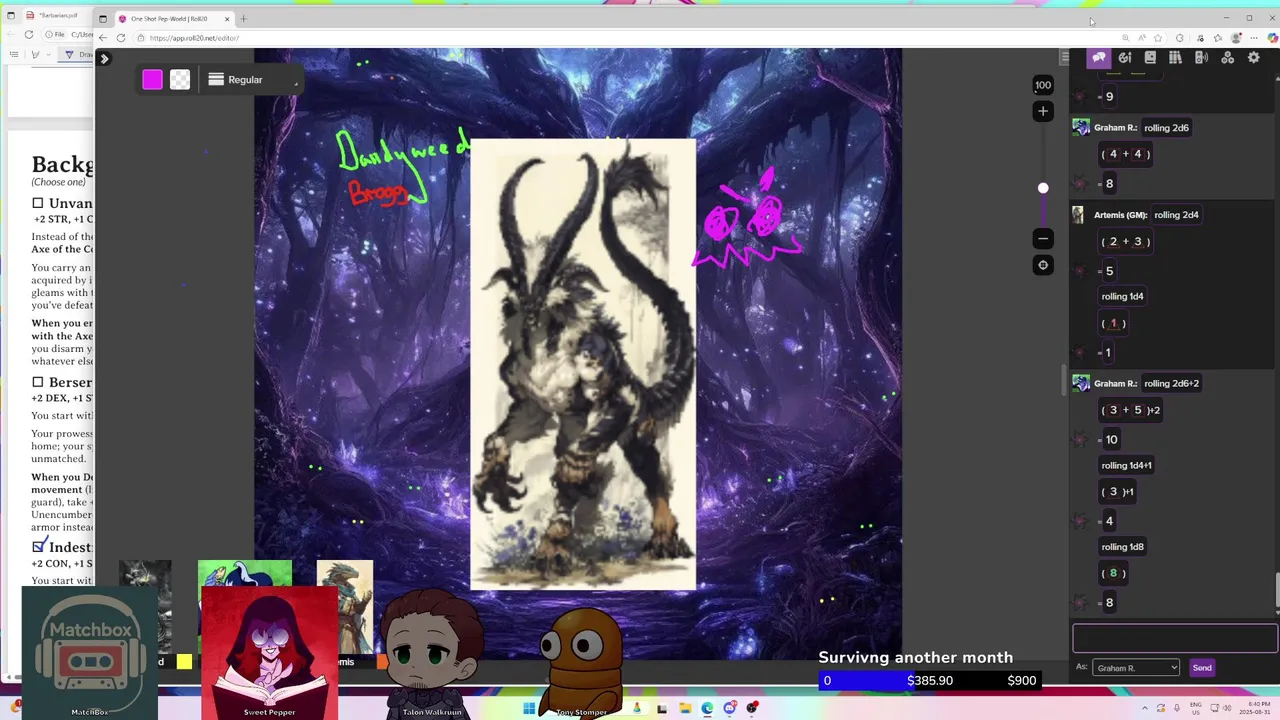Open the browser profile avatar
Viewport: 1280px width, 720px height.
1236,38
